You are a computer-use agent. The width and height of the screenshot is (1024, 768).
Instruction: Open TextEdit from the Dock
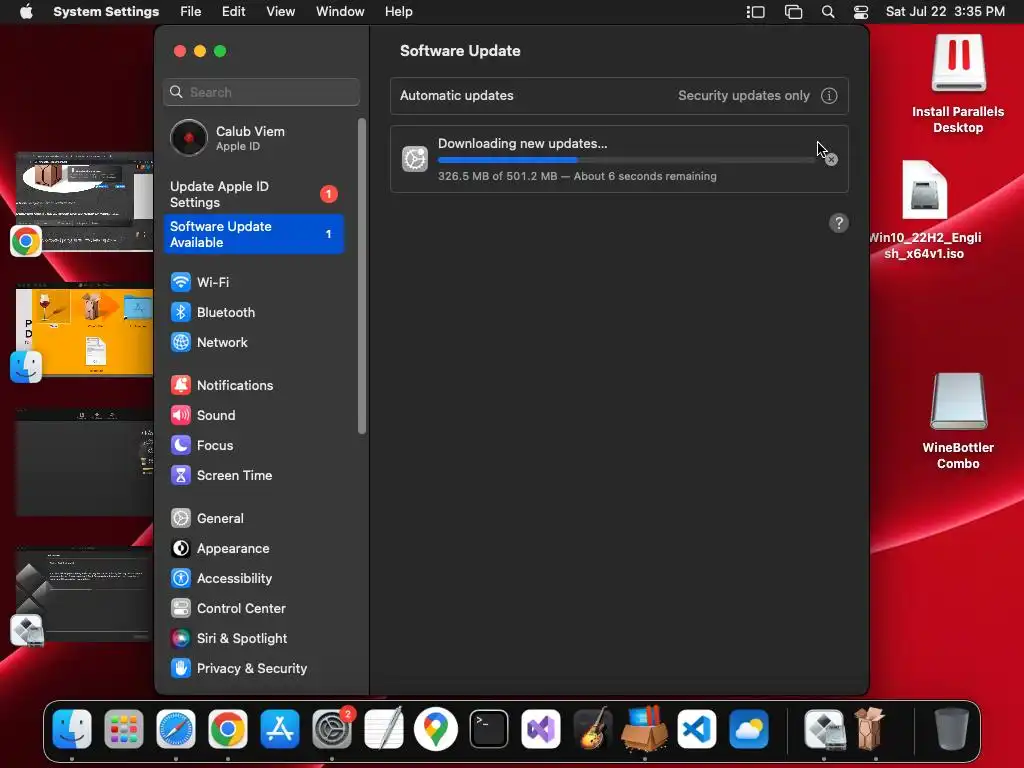click(x=383, y=729)
